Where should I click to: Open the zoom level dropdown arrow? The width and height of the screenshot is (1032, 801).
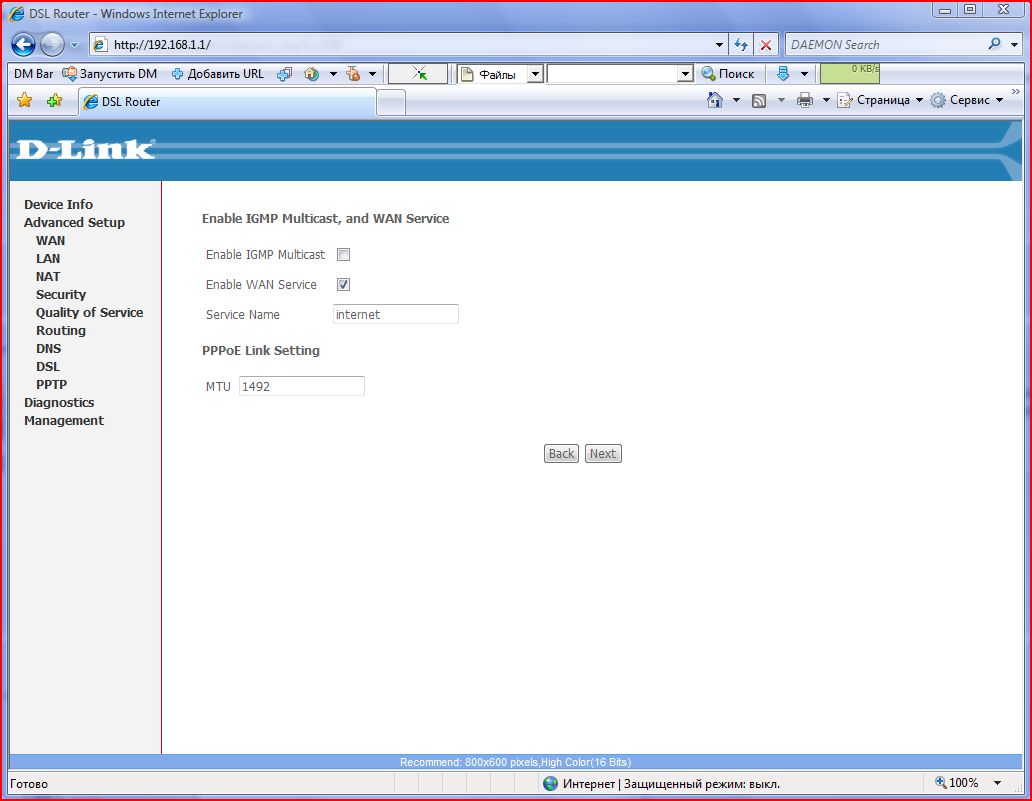click(x=997, y=783)
